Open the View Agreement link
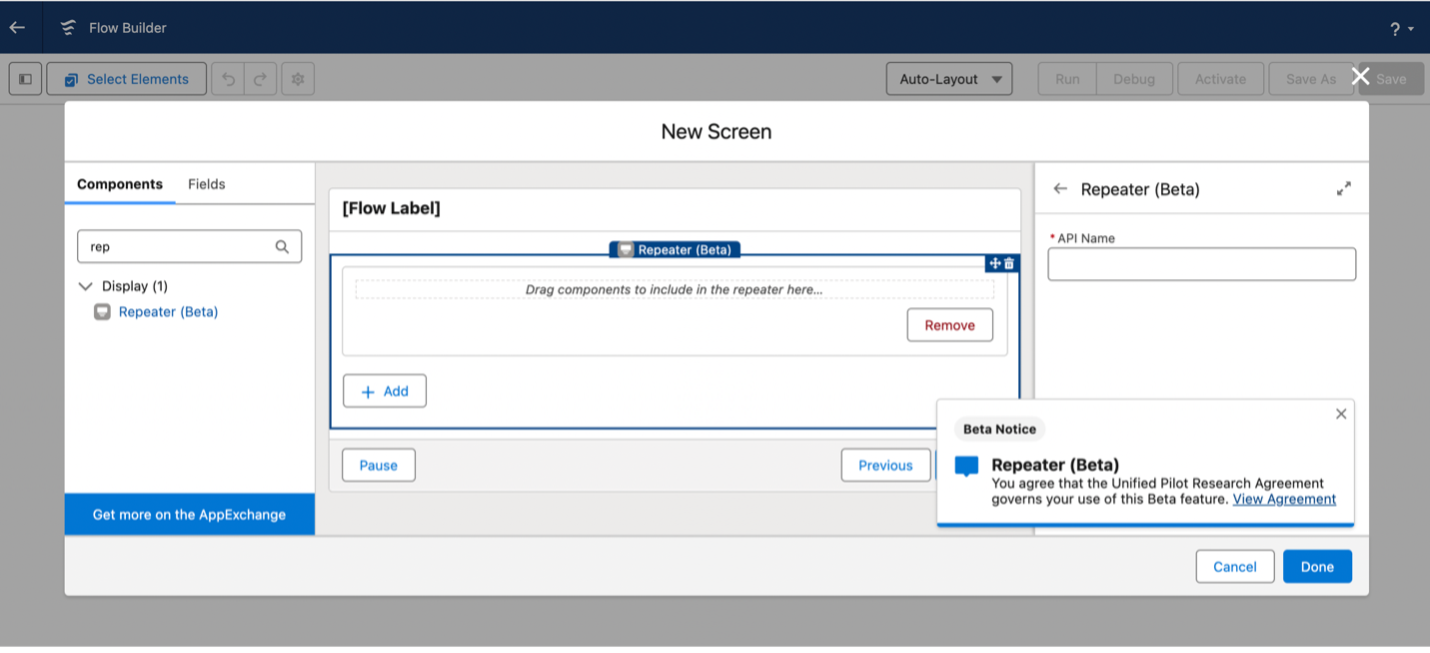 pos(1284,499)
